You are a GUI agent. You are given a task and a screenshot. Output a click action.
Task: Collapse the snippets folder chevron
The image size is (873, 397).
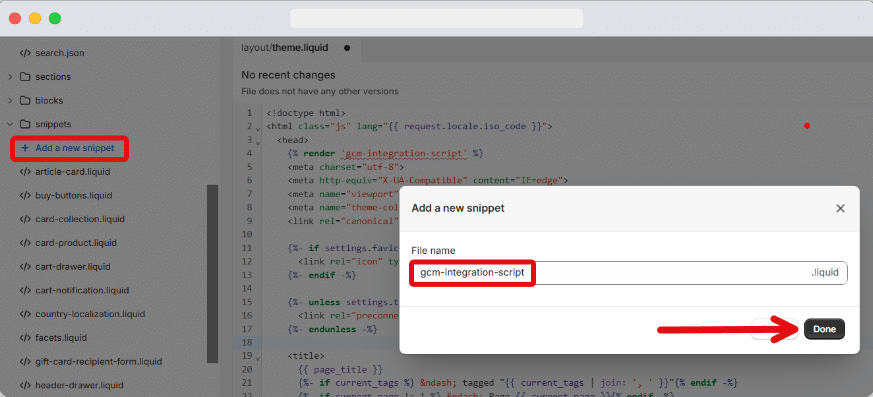pos(10,124)
